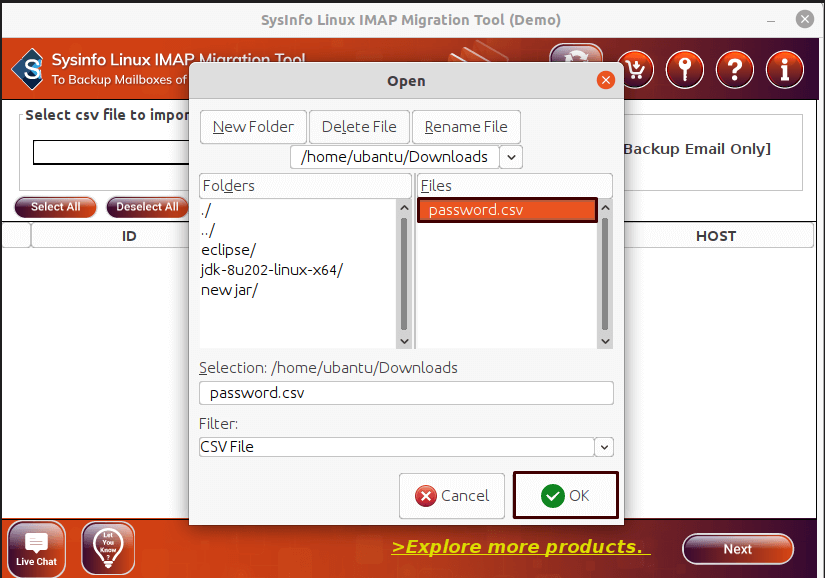Click Folders list scroll down arrow
825x578 pixels.
tap(404, 341)
